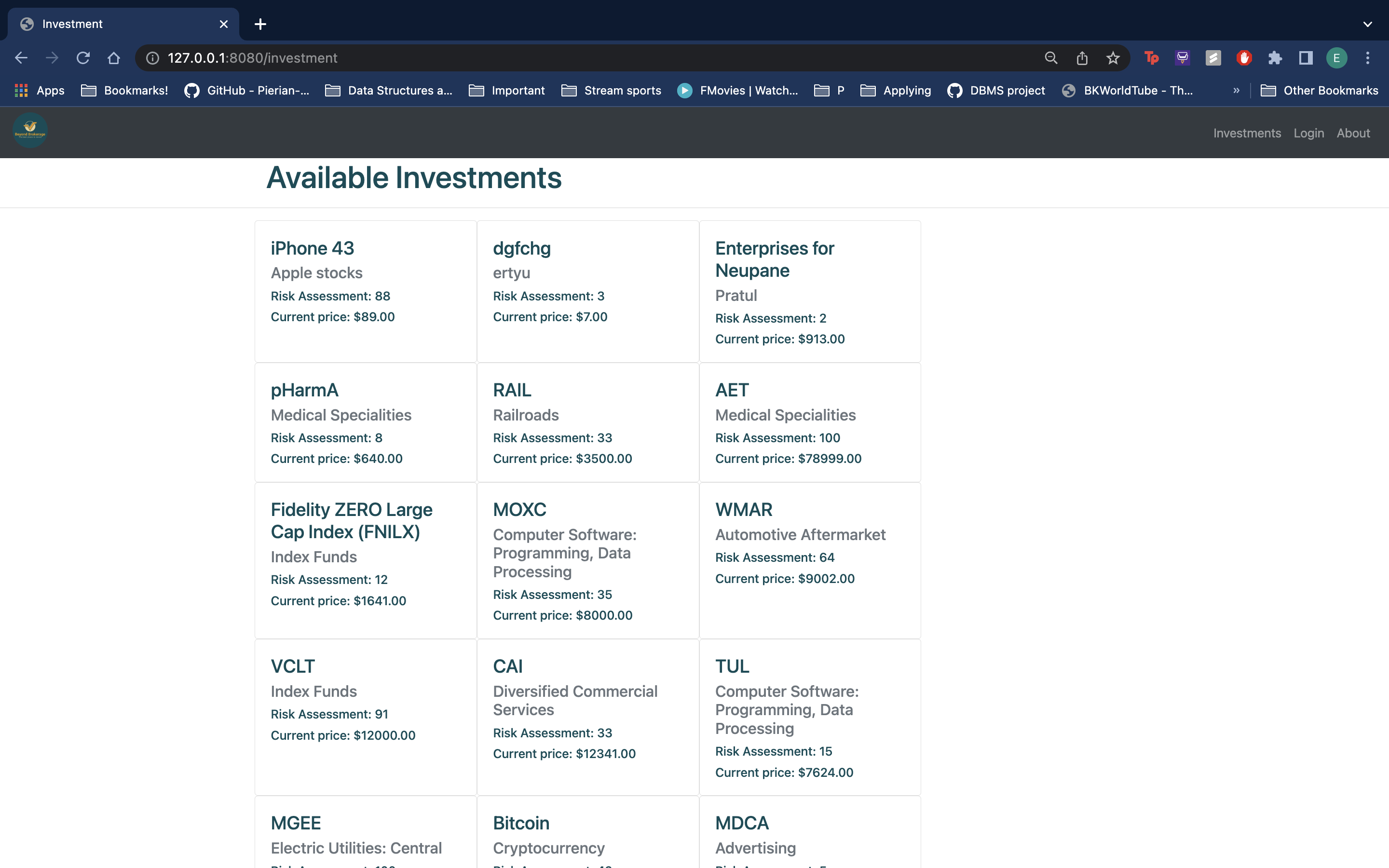Reload the current page
1389x868 pixels.
point(83,58)
